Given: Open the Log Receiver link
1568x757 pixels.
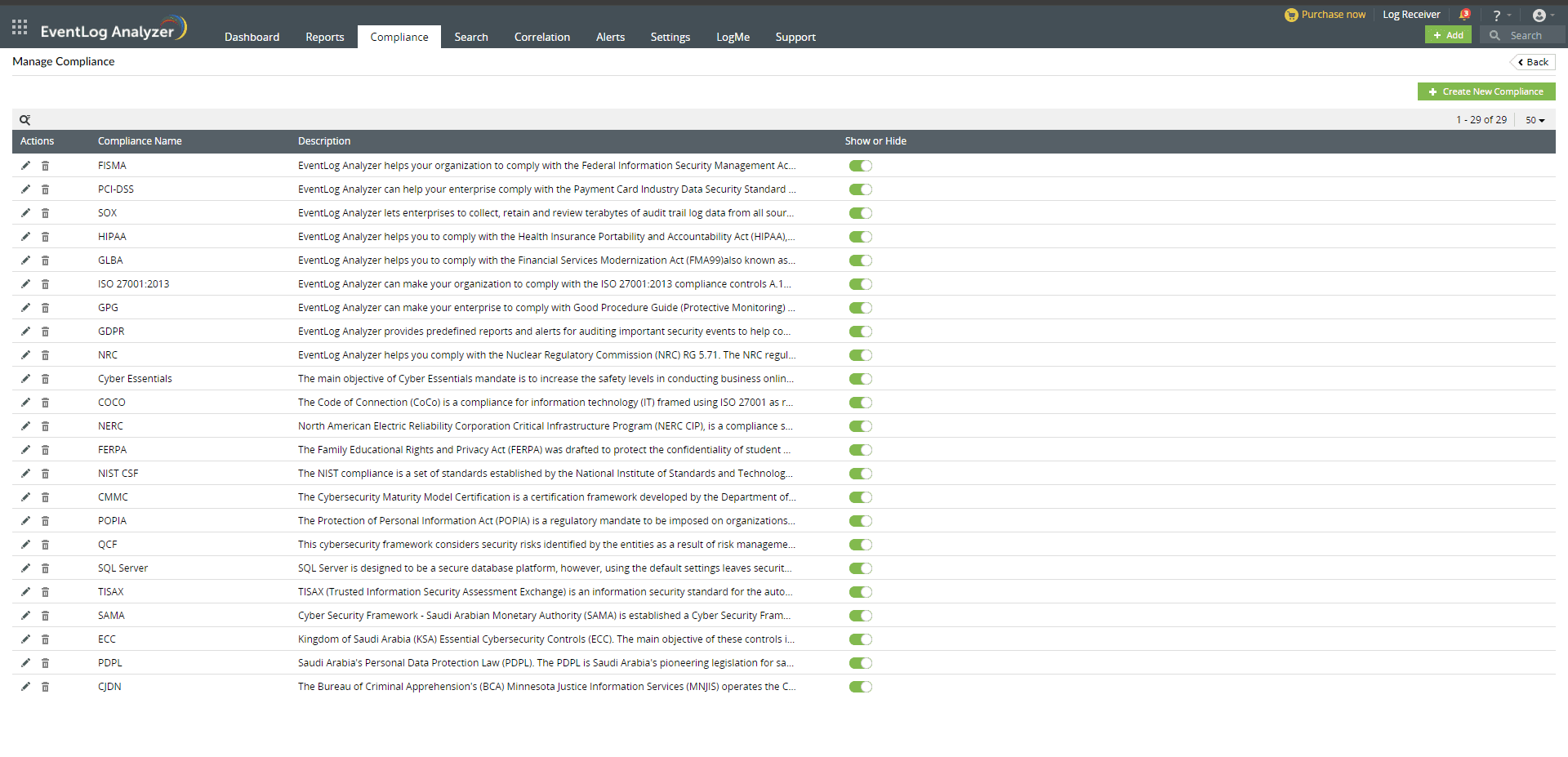Looking at the screenshot, I should tap(1411, 15).
